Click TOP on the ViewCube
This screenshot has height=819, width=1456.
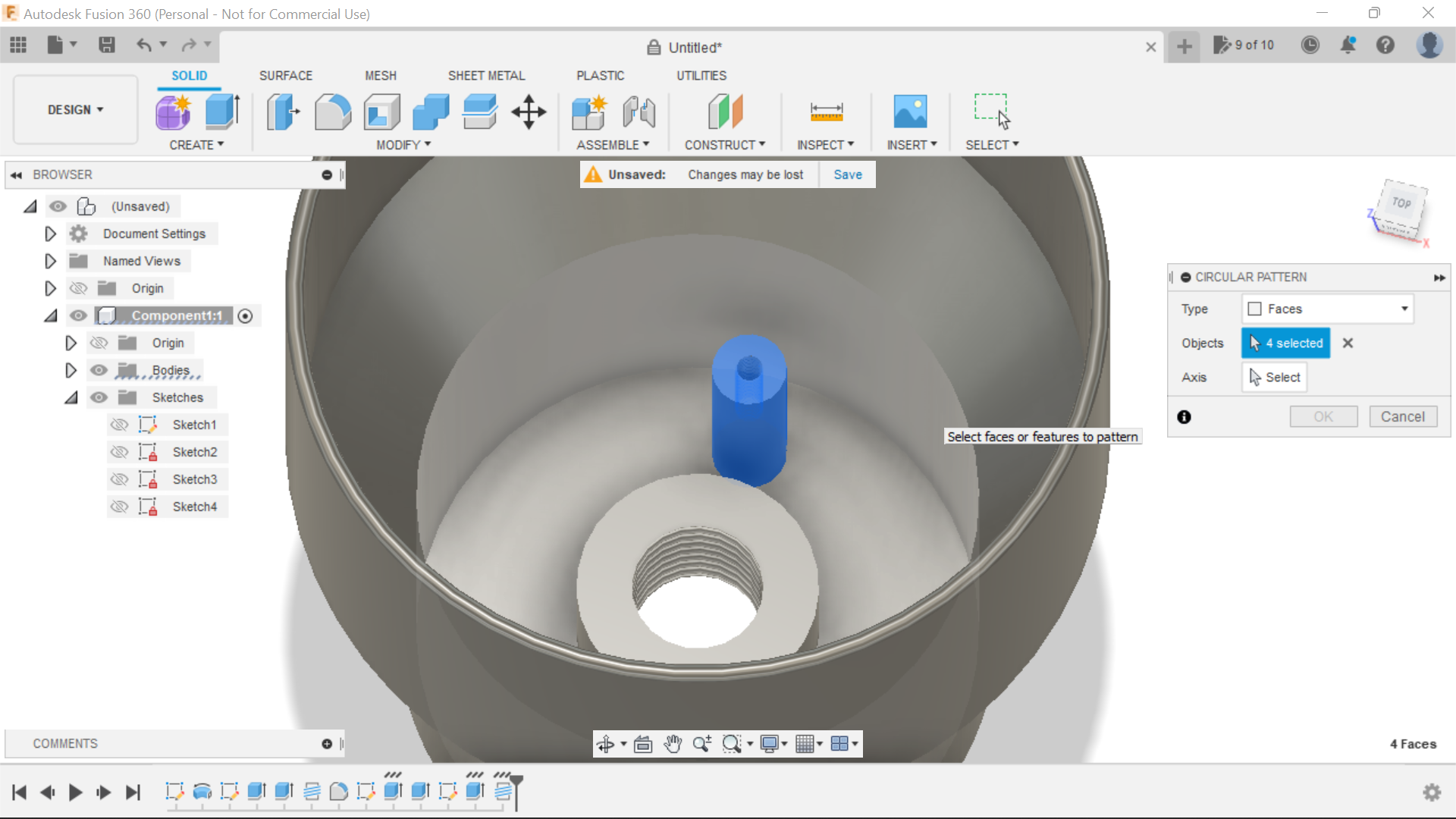[x=1401, y=203]
